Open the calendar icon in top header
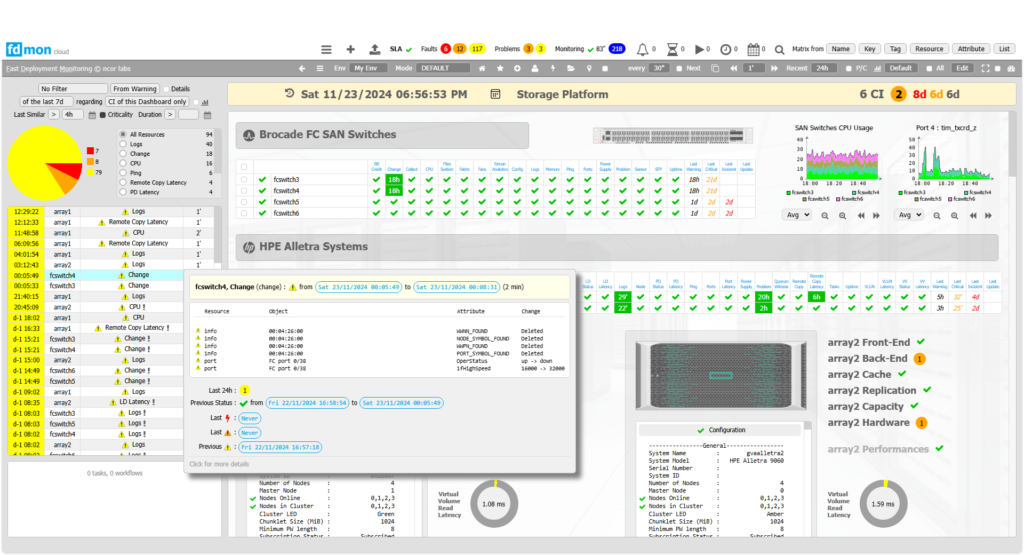This screenshot has height=555, width=1024. (x=753, y=49)
